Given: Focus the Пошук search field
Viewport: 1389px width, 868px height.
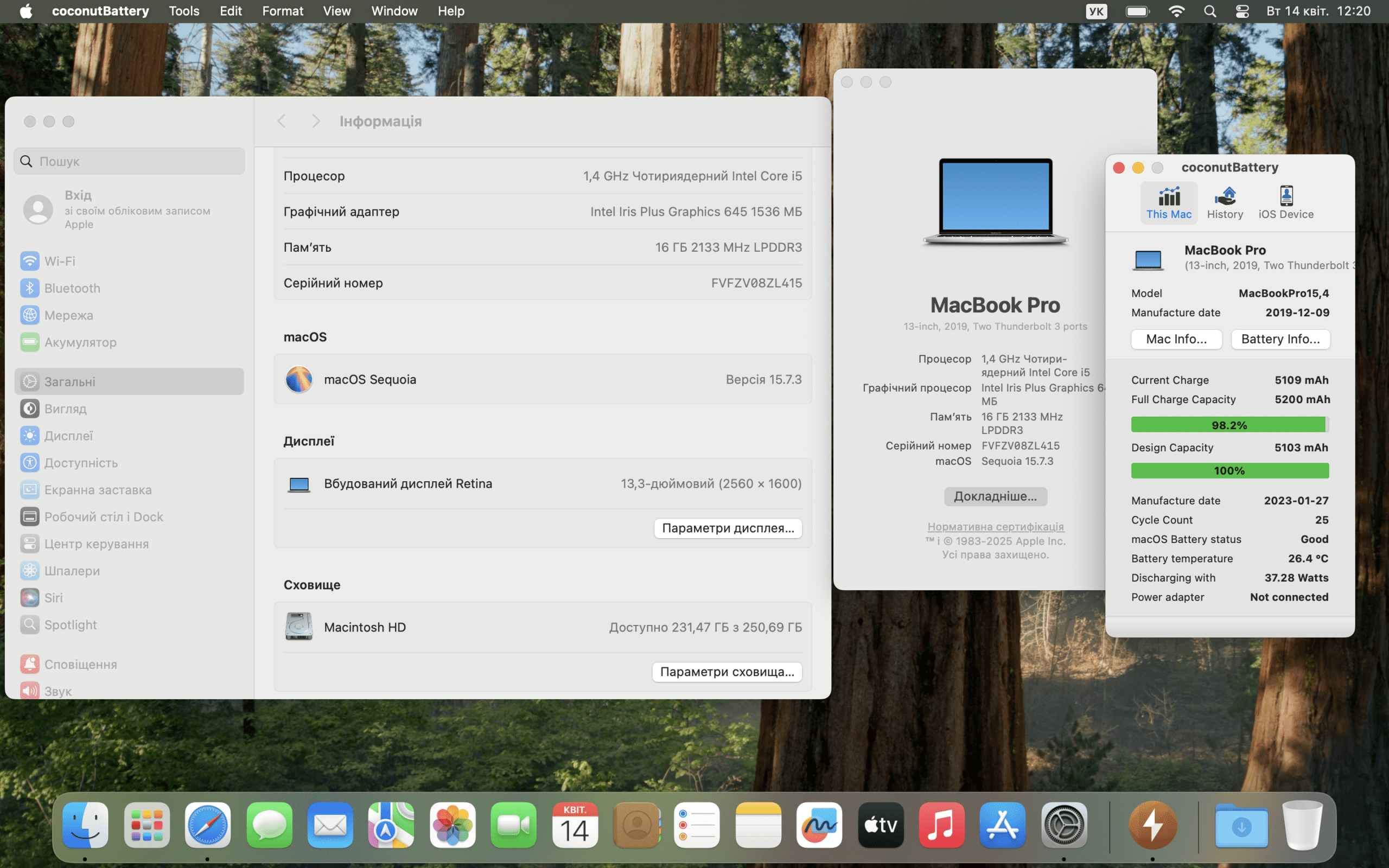Looking at the screenshot, I should pyautogui.click(x=129, y=161).
